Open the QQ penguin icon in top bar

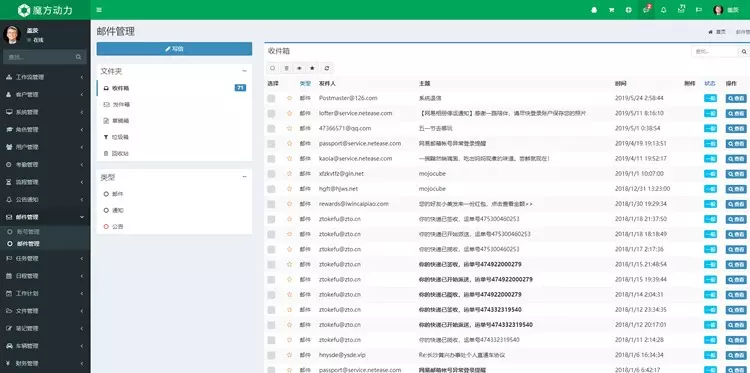(x=594, y=10)
